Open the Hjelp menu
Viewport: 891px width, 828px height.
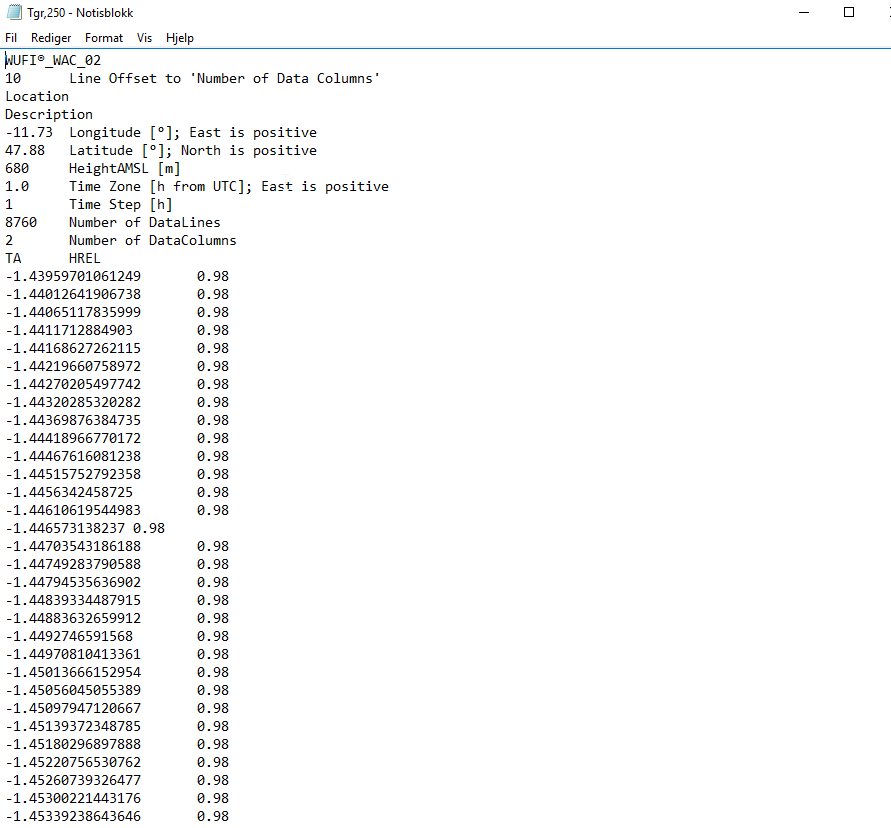(180, 37)
